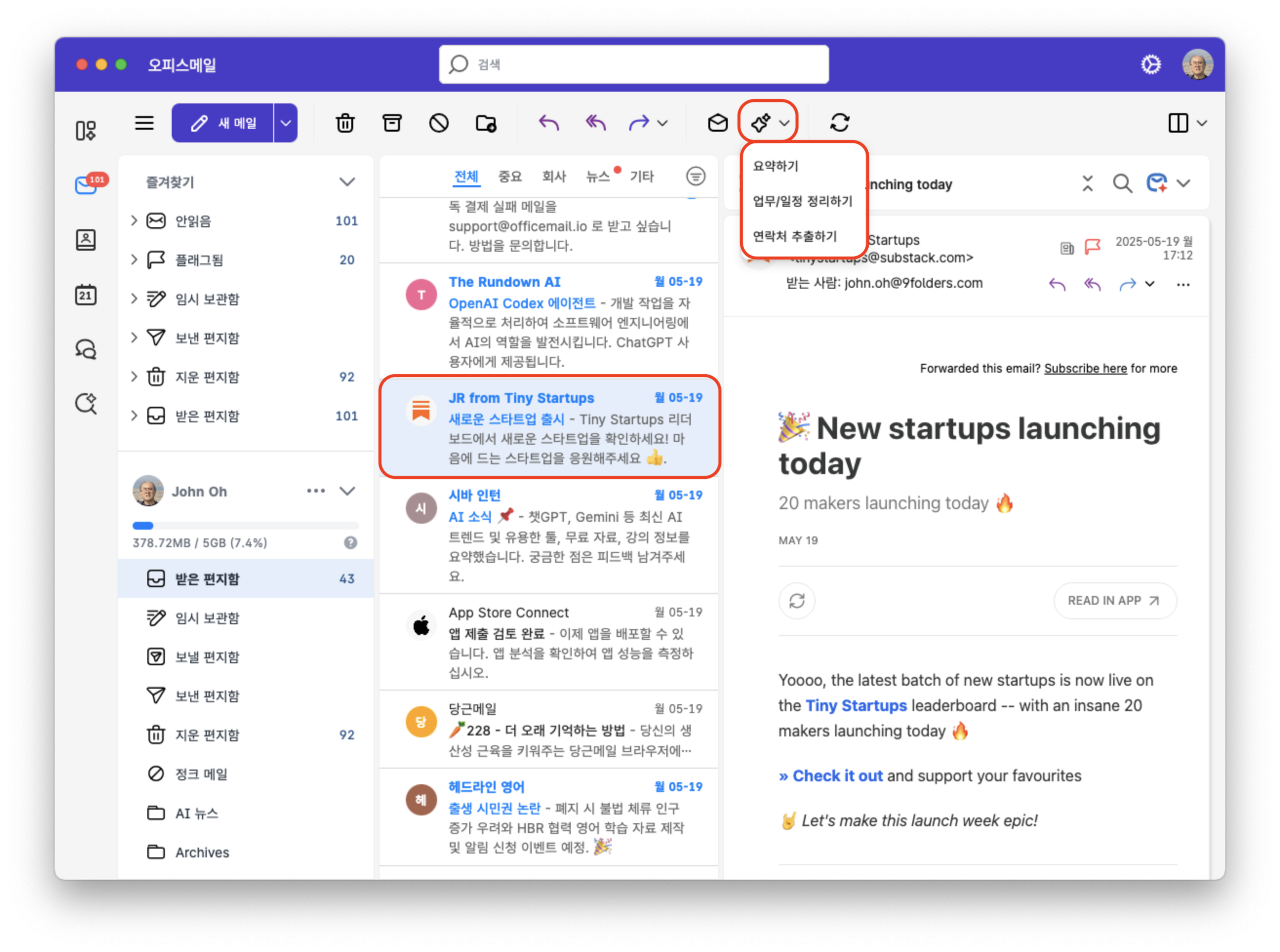
Task: Switch to the 회사 tab
Action: [554, 177]
